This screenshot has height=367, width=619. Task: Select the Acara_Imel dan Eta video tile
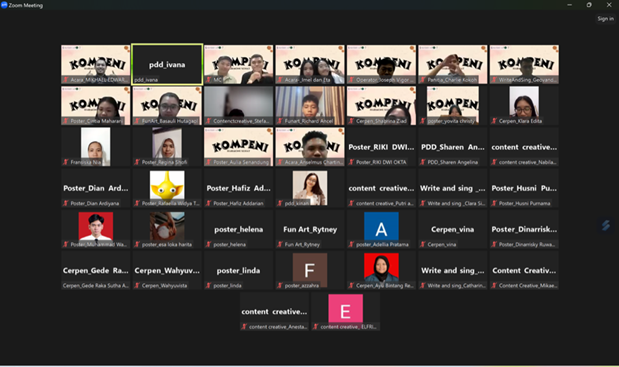(x=310, y=64)
